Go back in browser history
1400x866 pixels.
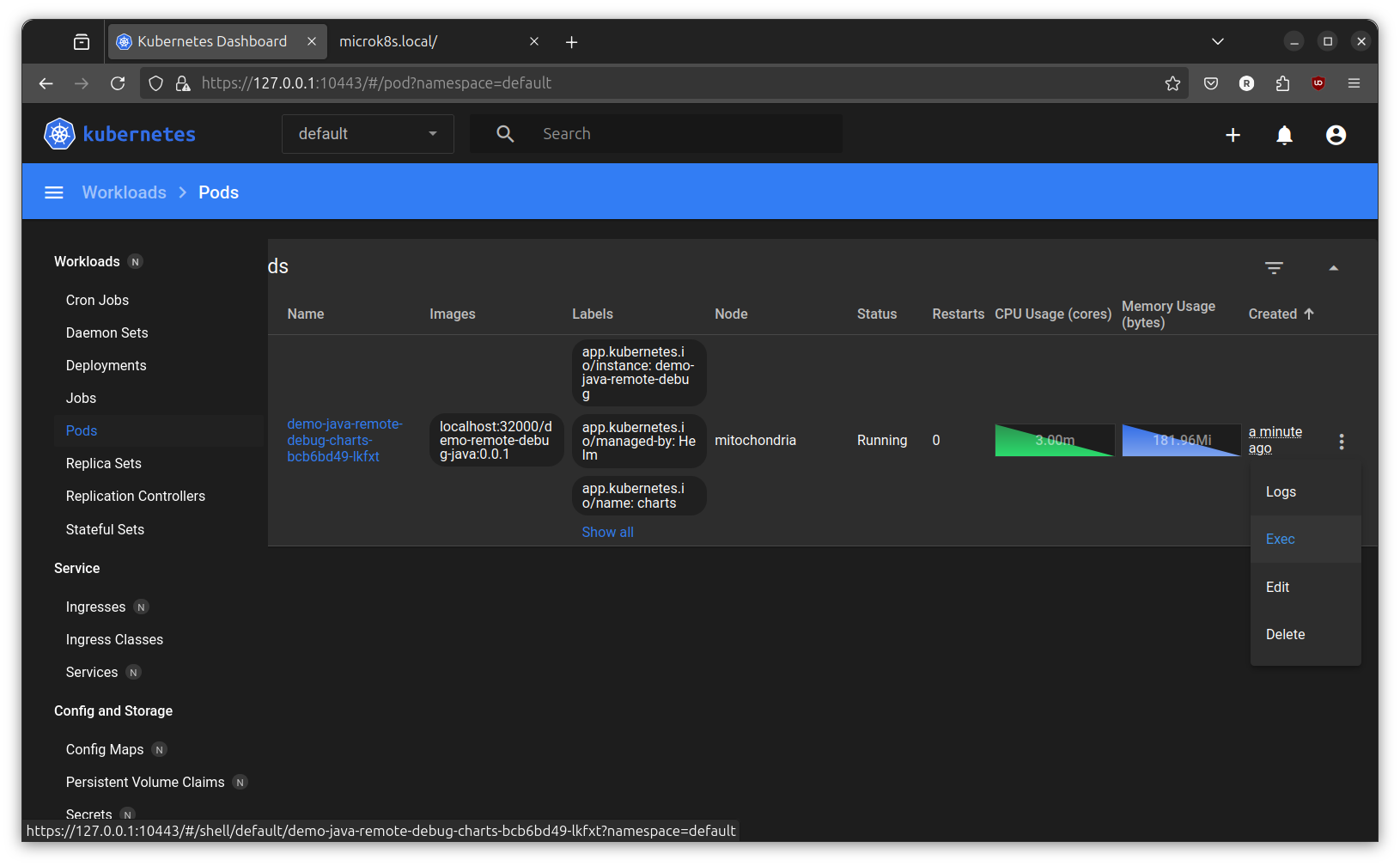[x=46, y=83]
